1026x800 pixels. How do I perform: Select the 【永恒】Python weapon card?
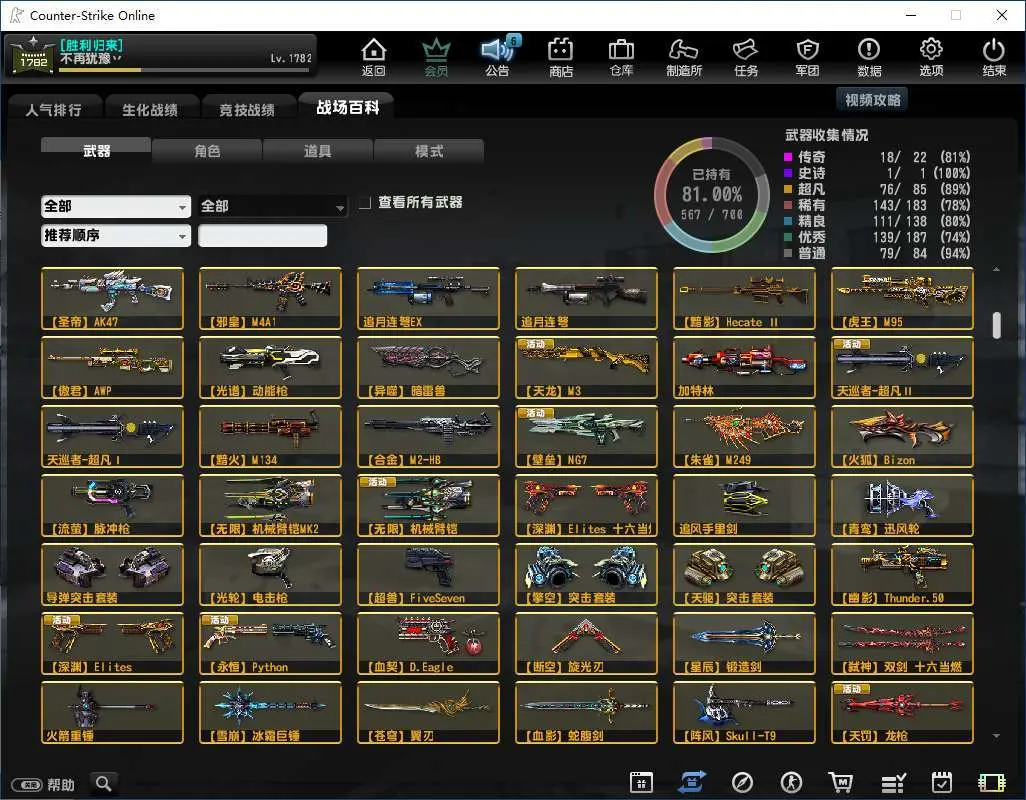(x=270, y=644)
